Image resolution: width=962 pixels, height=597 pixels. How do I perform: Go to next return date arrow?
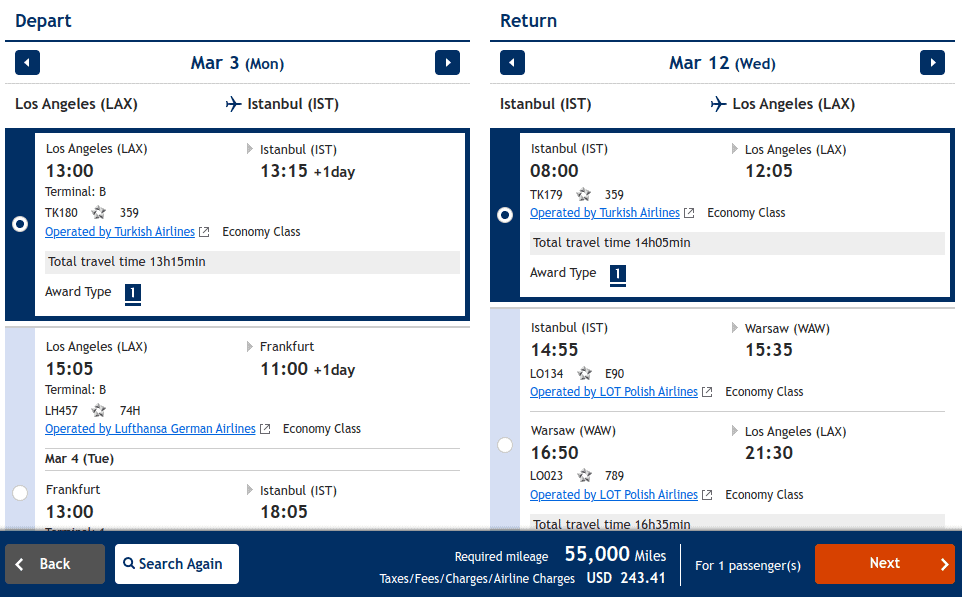(932, 63)
